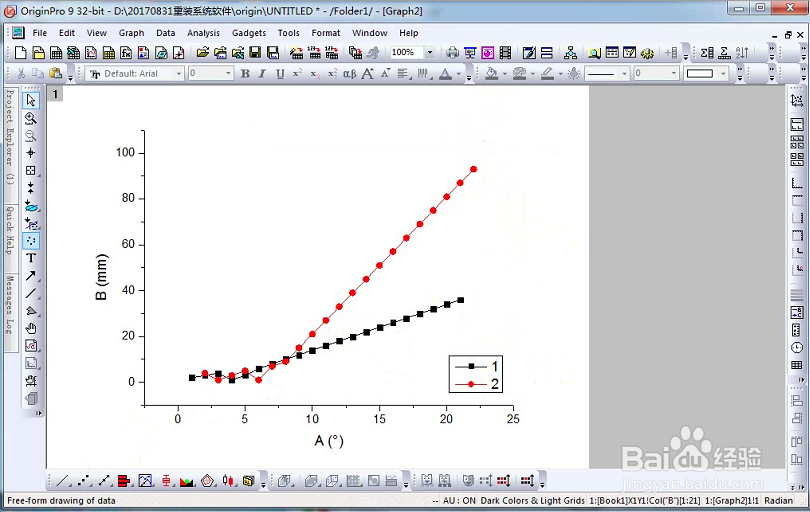Open the Format menu
The image size is (810, 512).
(325, 33)
